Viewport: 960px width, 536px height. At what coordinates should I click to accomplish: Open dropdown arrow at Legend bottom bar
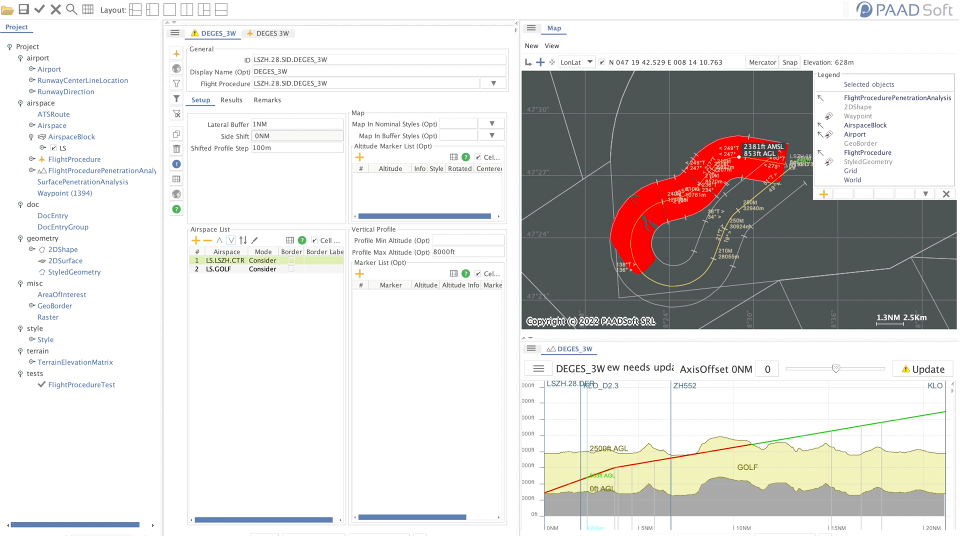coord(926,194)
